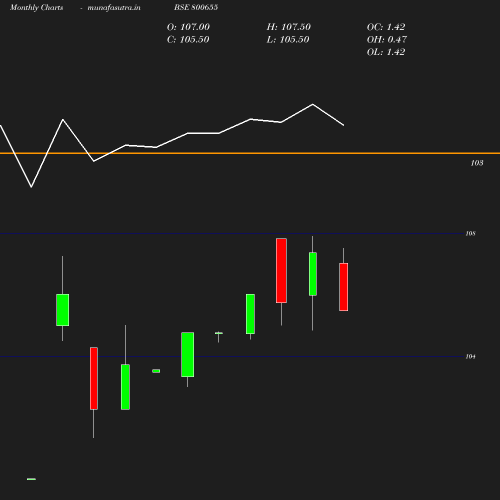Image resolution: width=500 pixels, height=500 pixels.
Task: Click the munafasutra.in site name
Action: coord(114,8)
